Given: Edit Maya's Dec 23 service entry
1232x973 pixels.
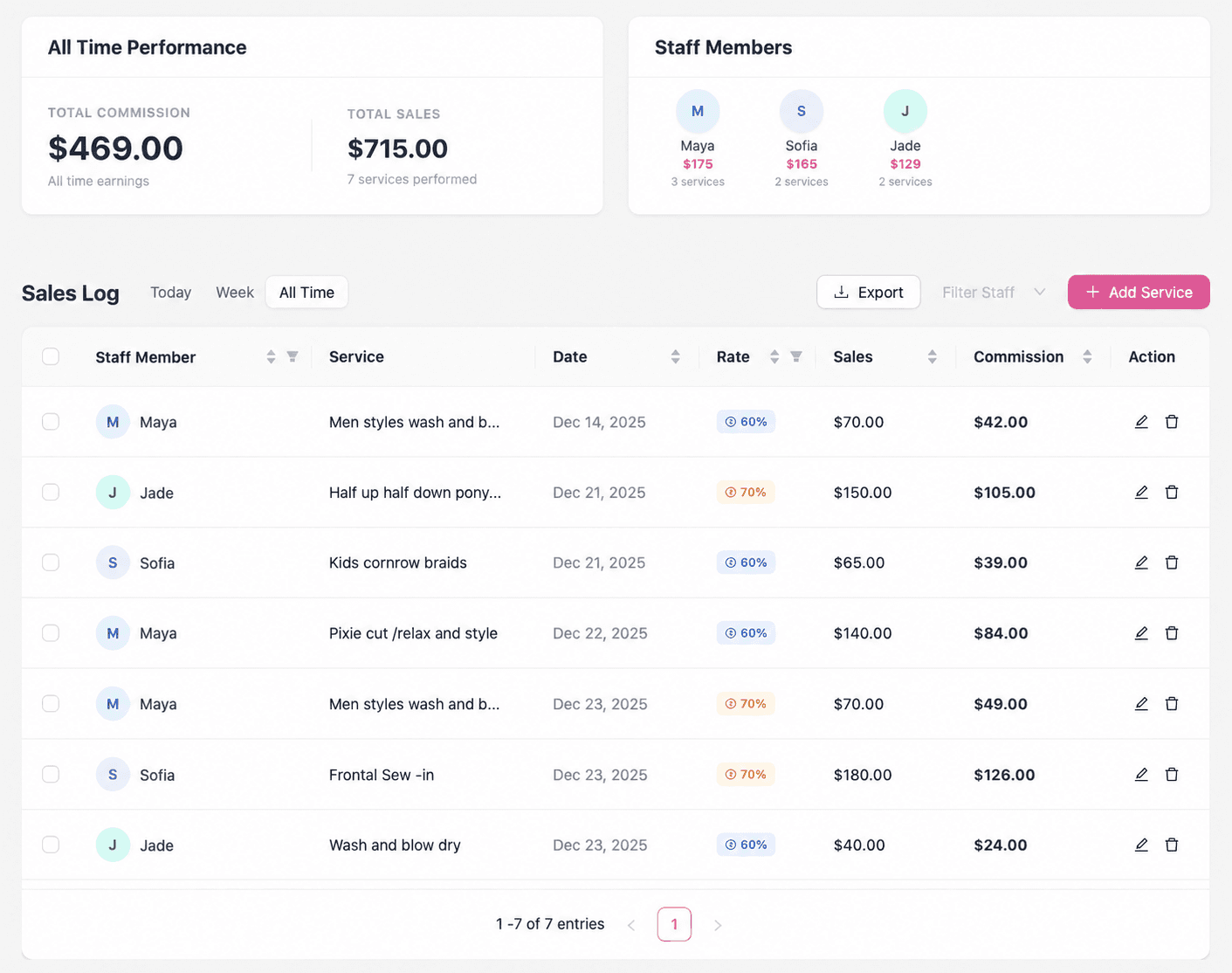Looking at the screenshot, I should coord(1141,704).
